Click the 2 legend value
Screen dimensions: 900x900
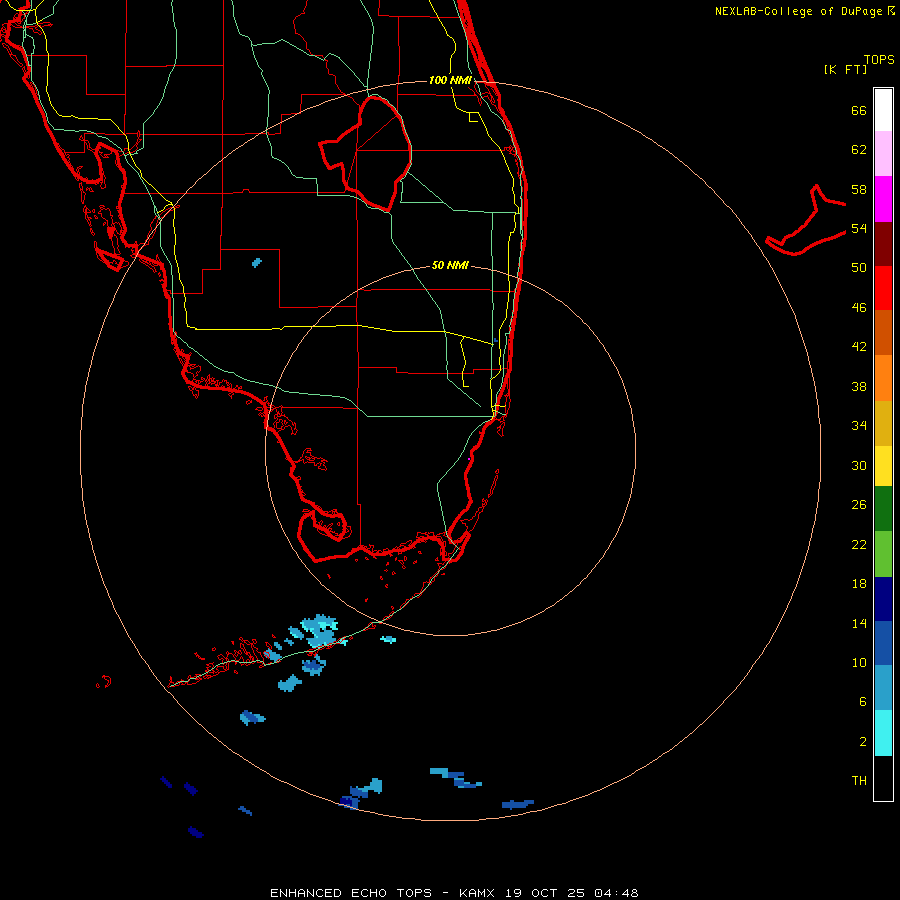pyautogui.click(x=862, y=741)
